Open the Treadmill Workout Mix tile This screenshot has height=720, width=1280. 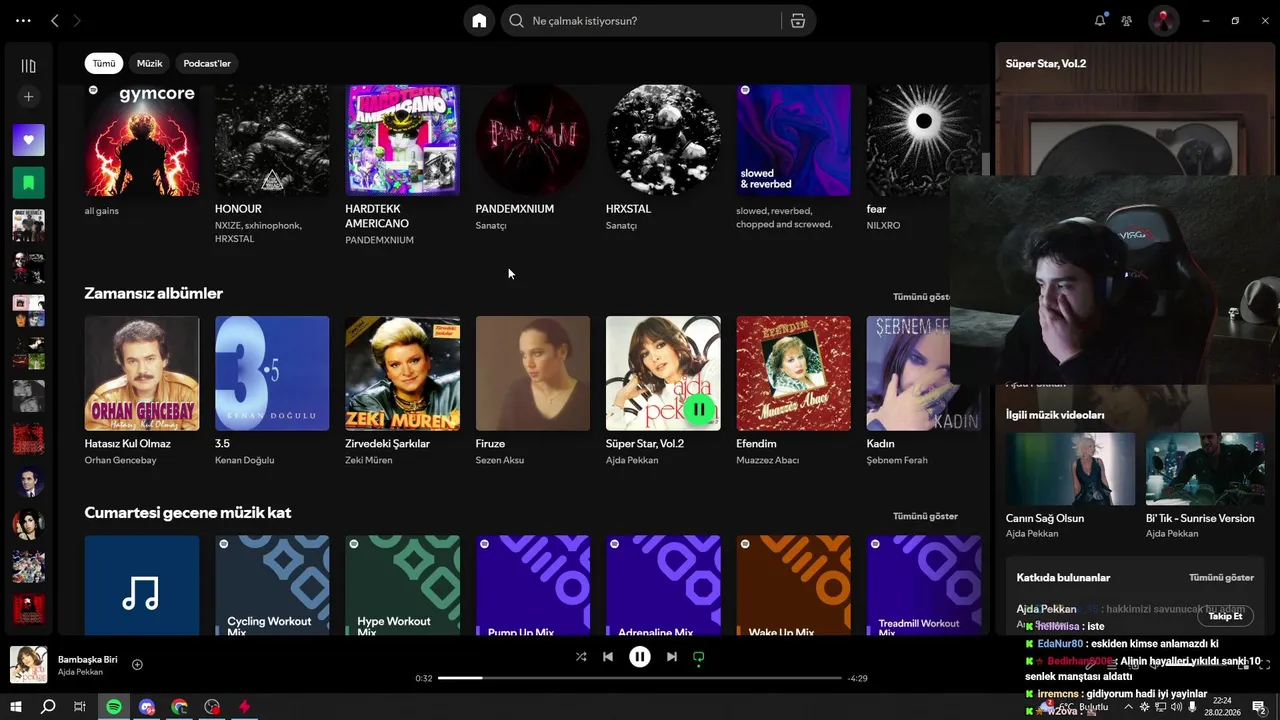(x=923, y=585)
